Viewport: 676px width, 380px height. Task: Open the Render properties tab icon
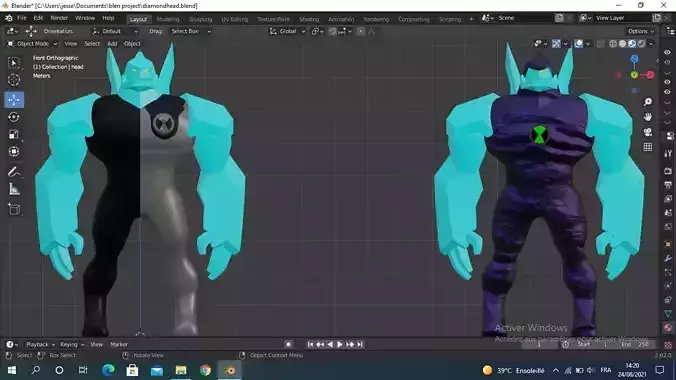(x=668, y=171)
